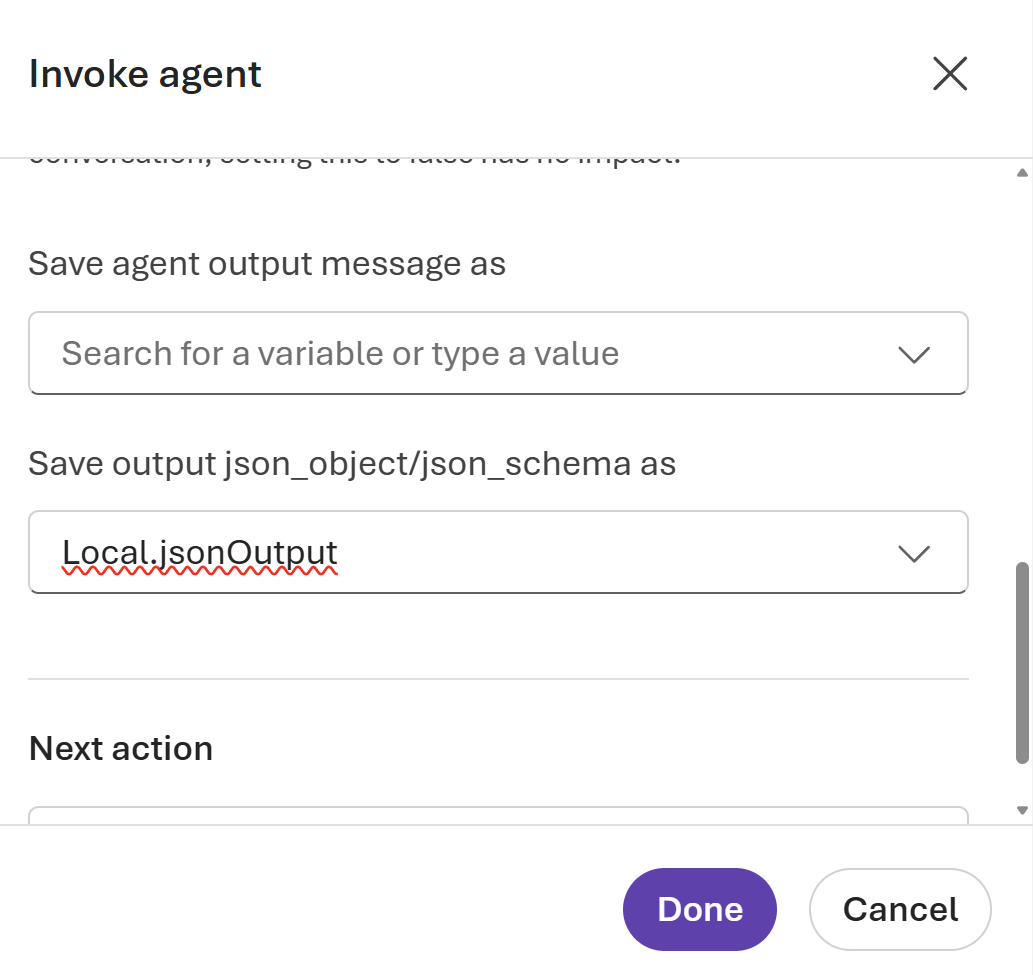Close the Invoke agent dialog
The width and height of the screenshot is (1033, 975).
[x=949, y=73]
